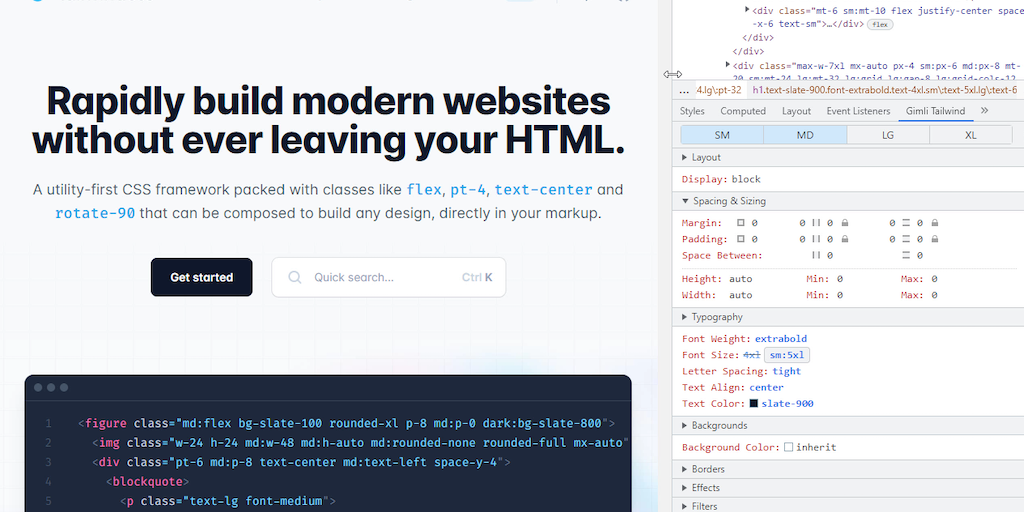Screen dimensions: 1024x512
Task: Click the tight letter spacing value
Action: pos(786,371)
